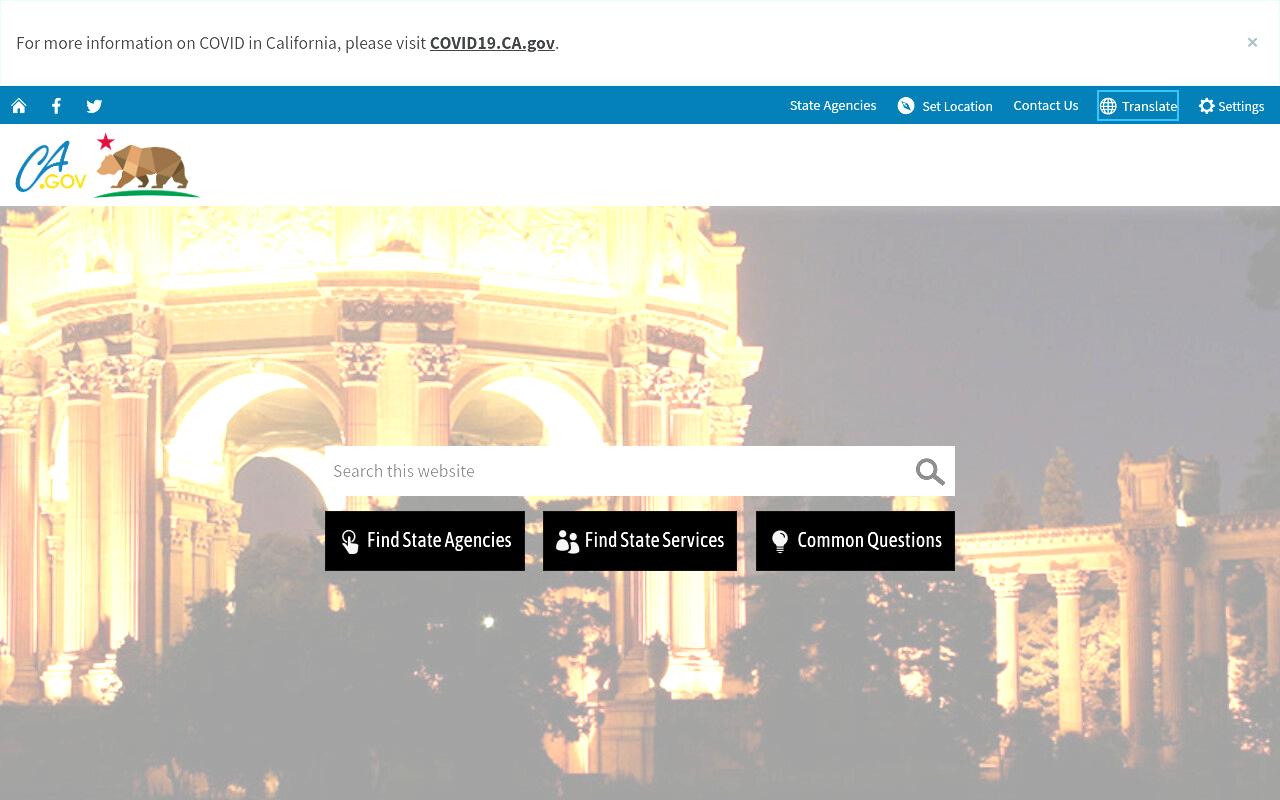Dismiss the COVID alert banner
Image resolution: width=1280 pixels, height=800 pixels.
click(x=1252, y=42)
